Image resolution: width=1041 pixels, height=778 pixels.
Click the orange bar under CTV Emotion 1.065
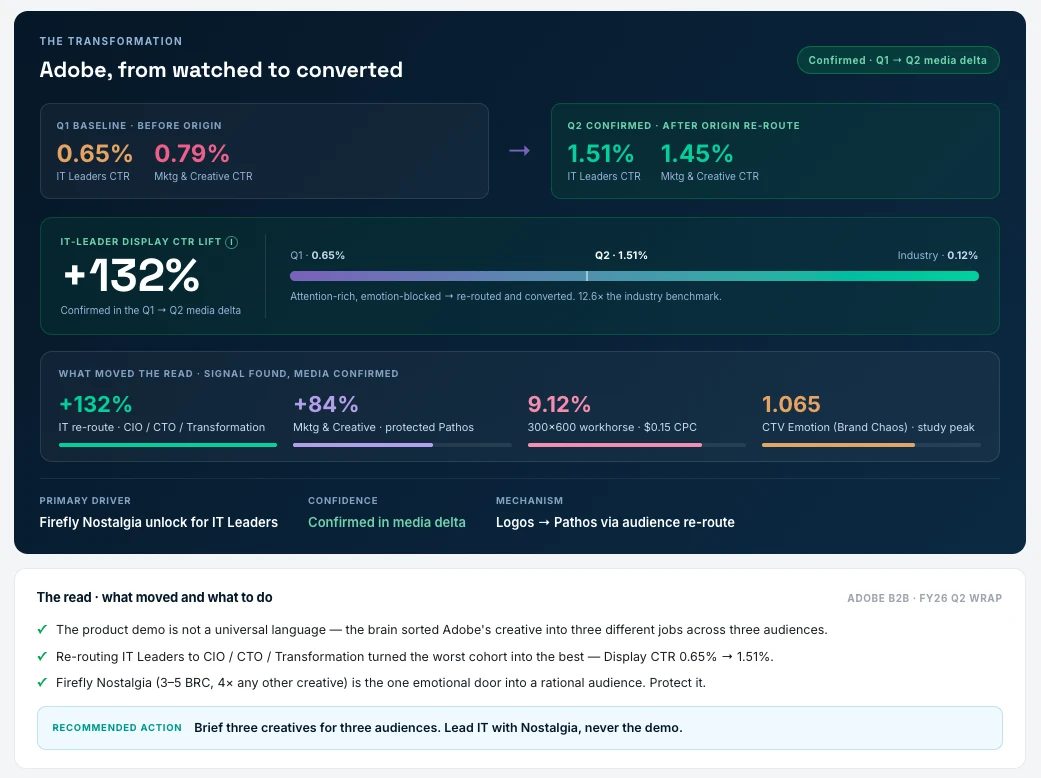coord(839,445)
